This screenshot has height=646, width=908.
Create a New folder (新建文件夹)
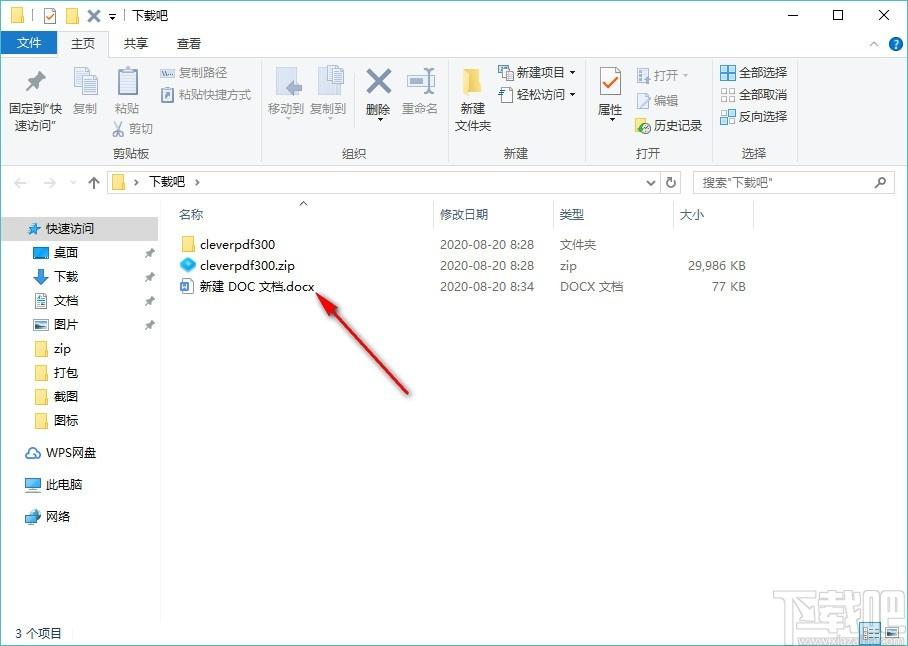[473, 98]
